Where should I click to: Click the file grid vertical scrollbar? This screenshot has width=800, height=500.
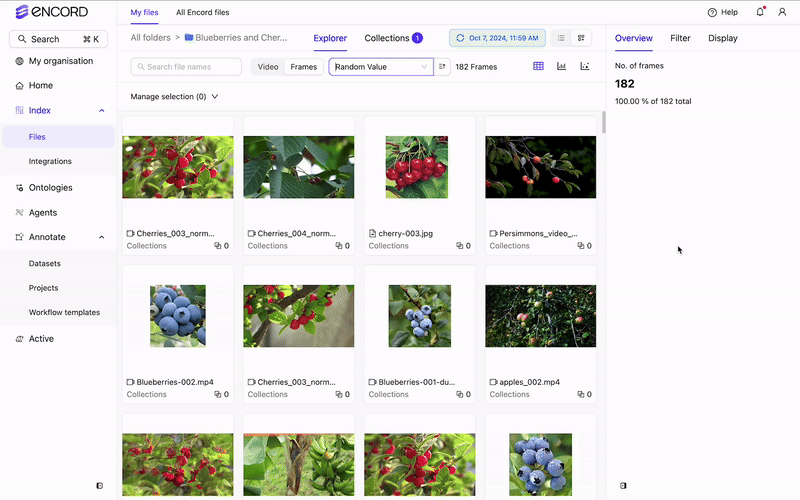click(604, 122)
